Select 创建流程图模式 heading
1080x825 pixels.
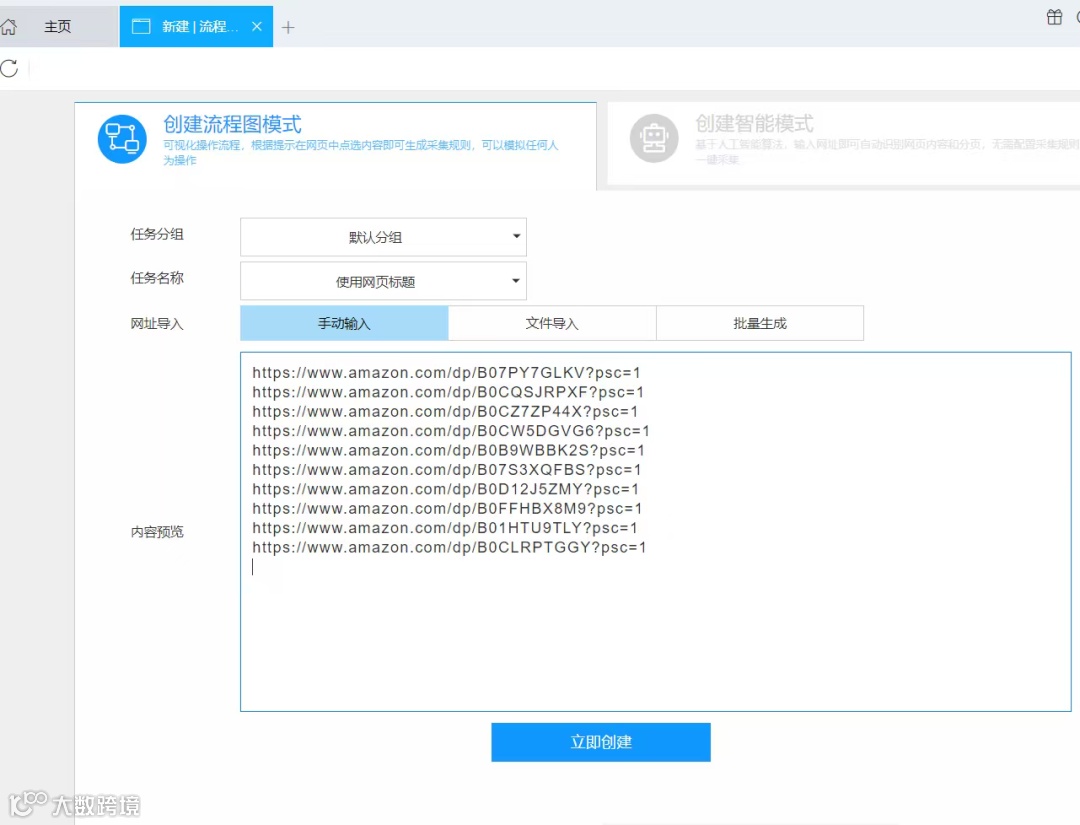(x=232, y=125)
